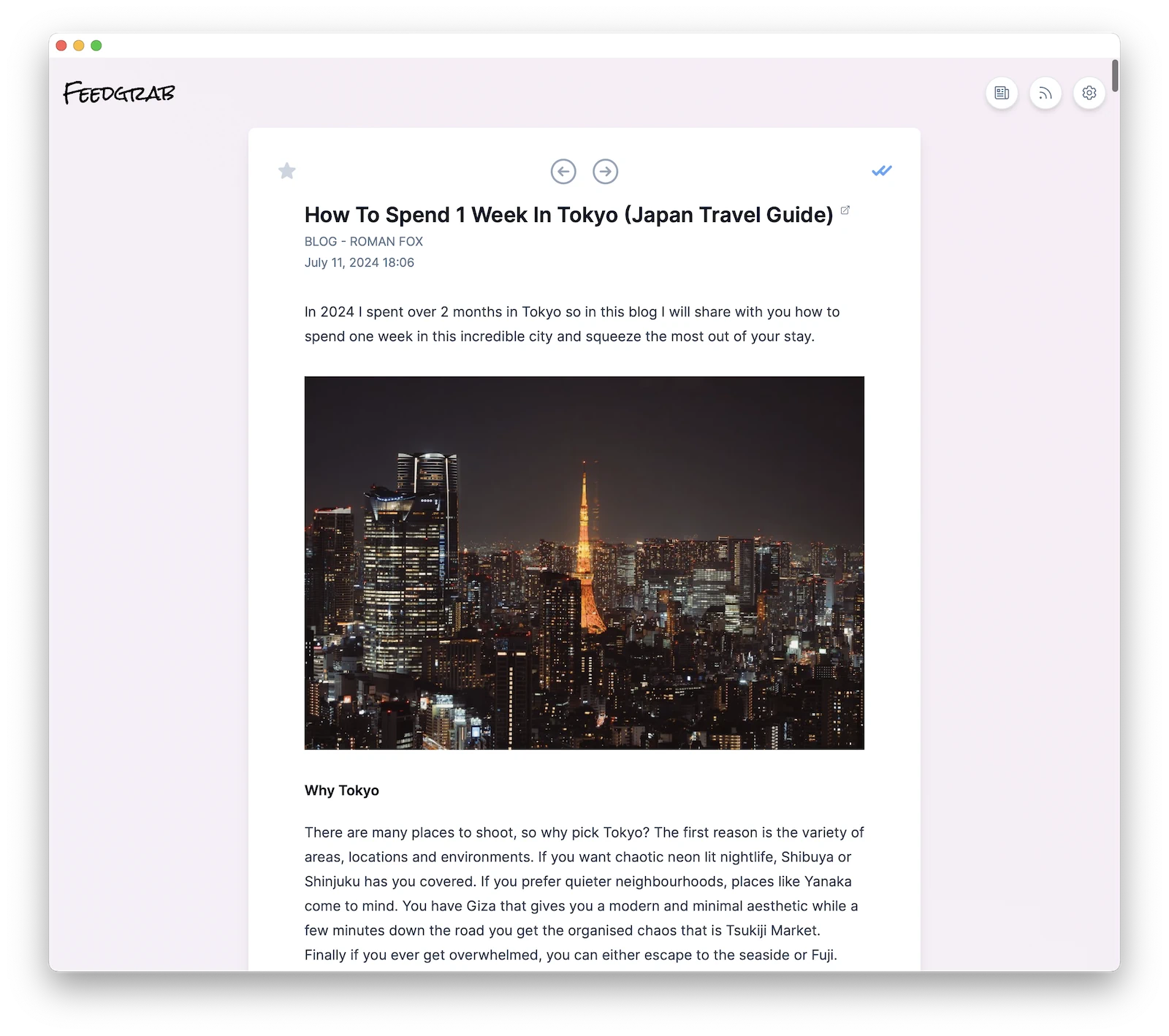Go to the previous article with the left arrow
The width and height of the screenshot is (1169, 1036).
pyautogui.click(x=563, y=172)
